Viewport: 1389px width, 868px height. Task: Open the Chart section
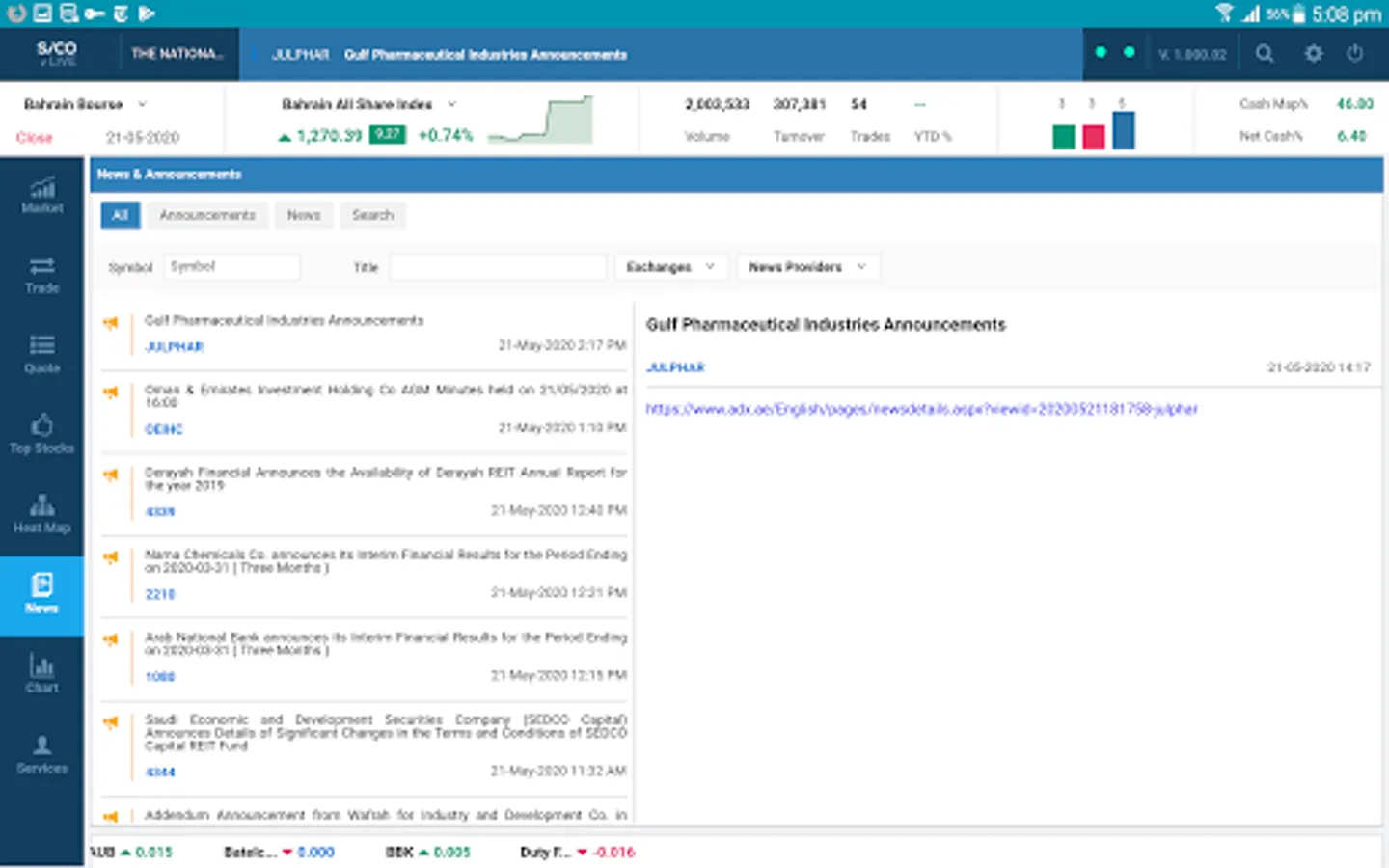click(x=42, y=675)
